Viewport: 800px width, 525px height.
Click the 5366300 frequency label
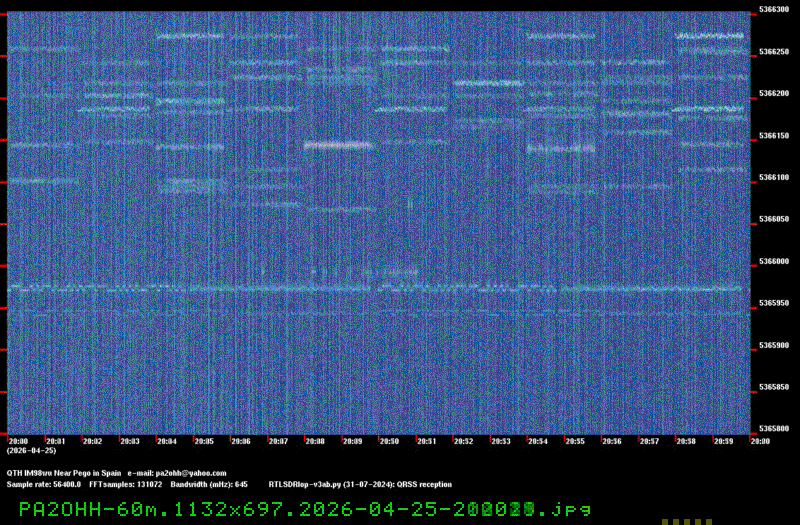tap(774, 9)
